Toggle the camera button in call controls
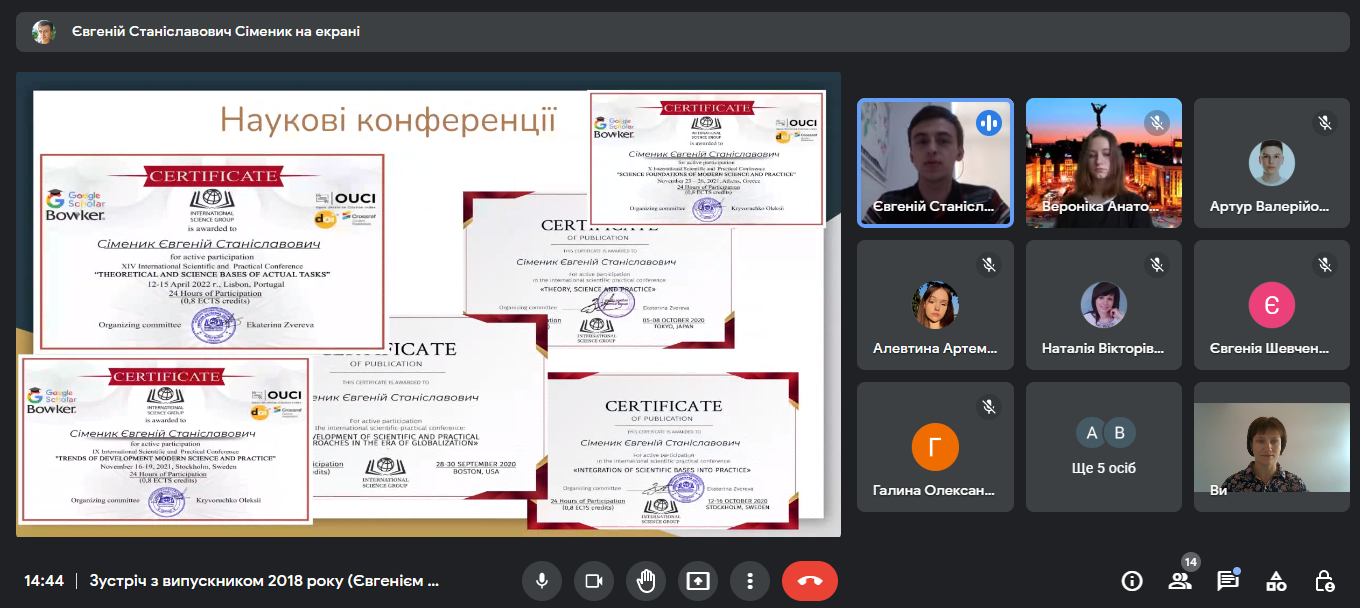1360x608 pixels. (x=594, y=581)
